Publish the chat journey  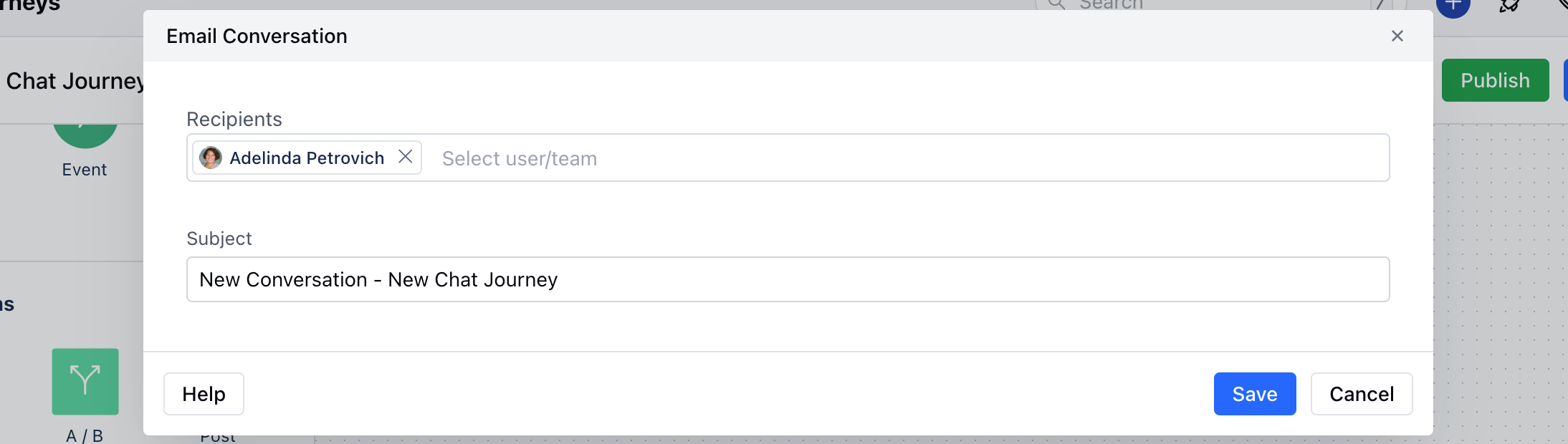click(x=1495, y=80)
